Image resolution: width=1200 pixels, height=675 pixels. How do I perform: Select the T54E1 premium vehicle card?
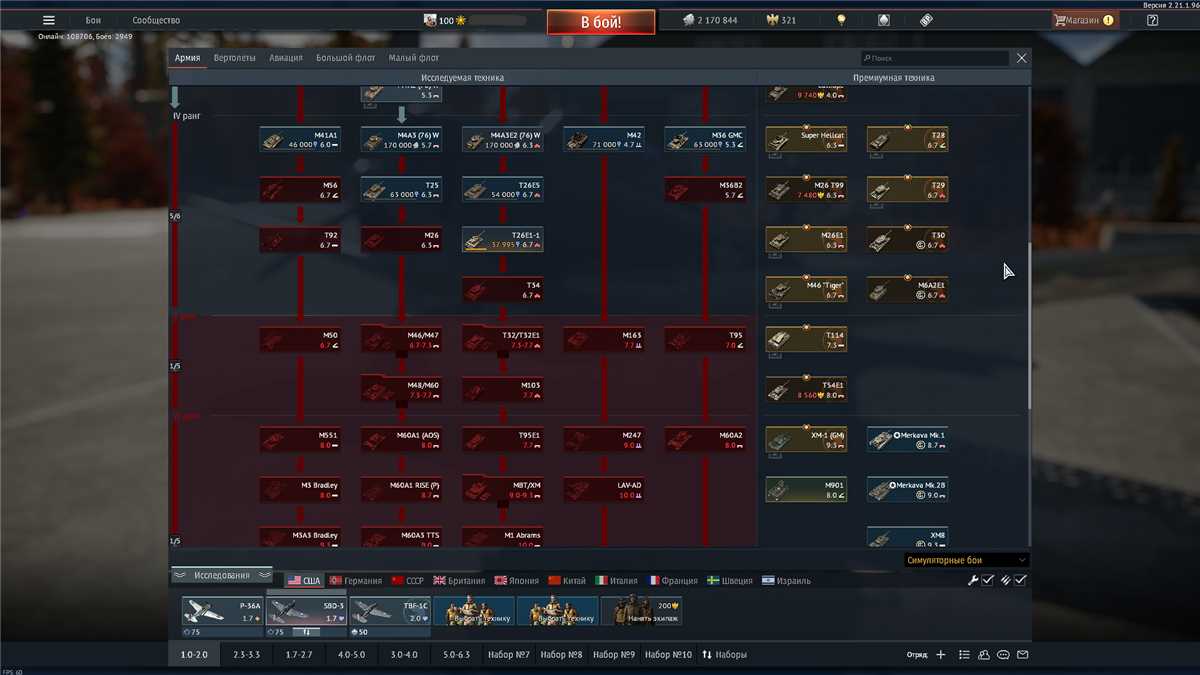[807, 389]
